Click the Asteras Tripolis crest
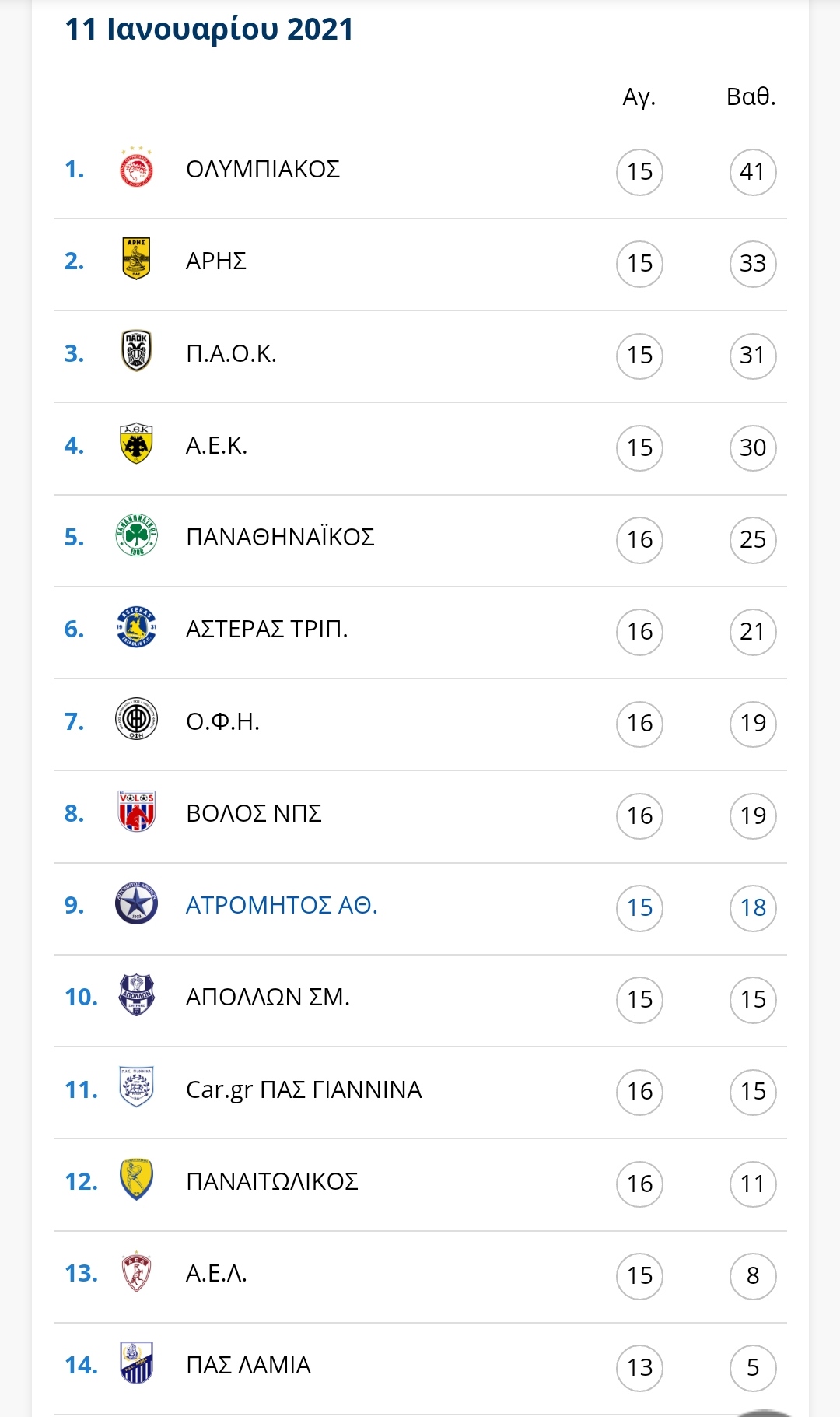This screenshot has width=840, height=1417. (x=136, y=627)
